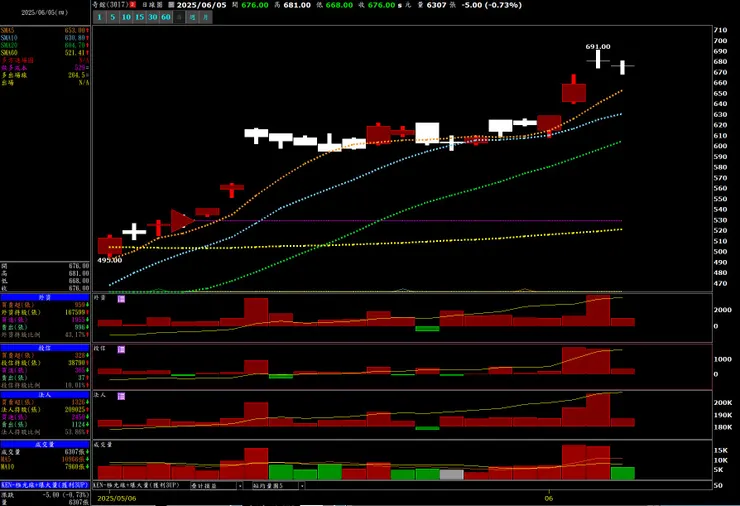The width and height of the screenshot is (740, 506).
Task: Click the 06 month marker on the time axis
Action: coord(548,498)
